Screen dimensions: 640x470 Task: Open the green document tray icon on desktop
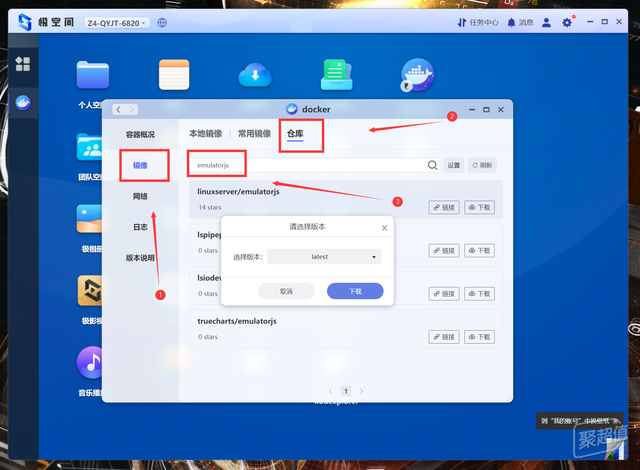[x=336, y=75]
